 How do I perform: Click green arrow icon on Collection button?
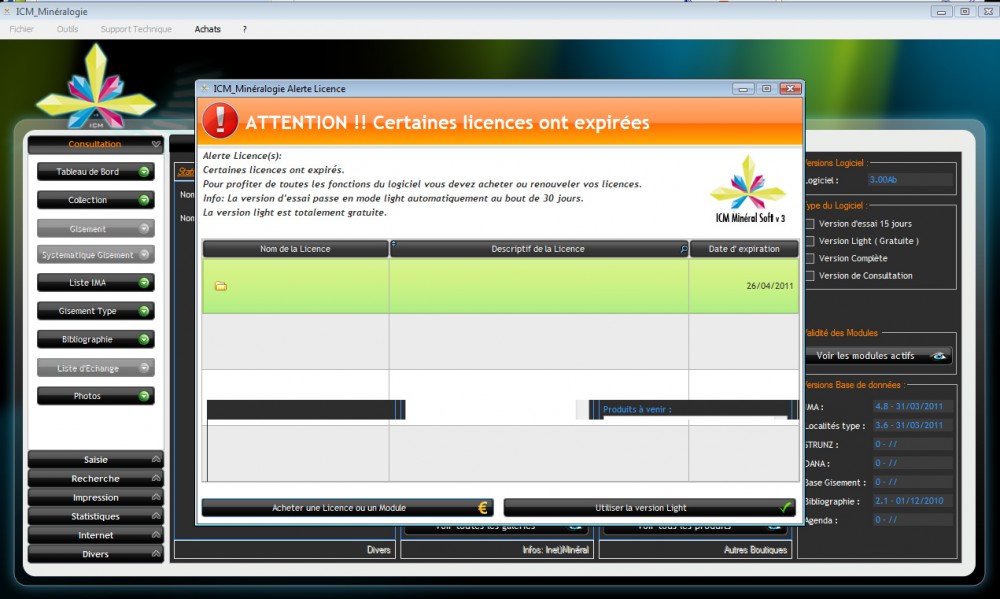(x=144, y=200)
